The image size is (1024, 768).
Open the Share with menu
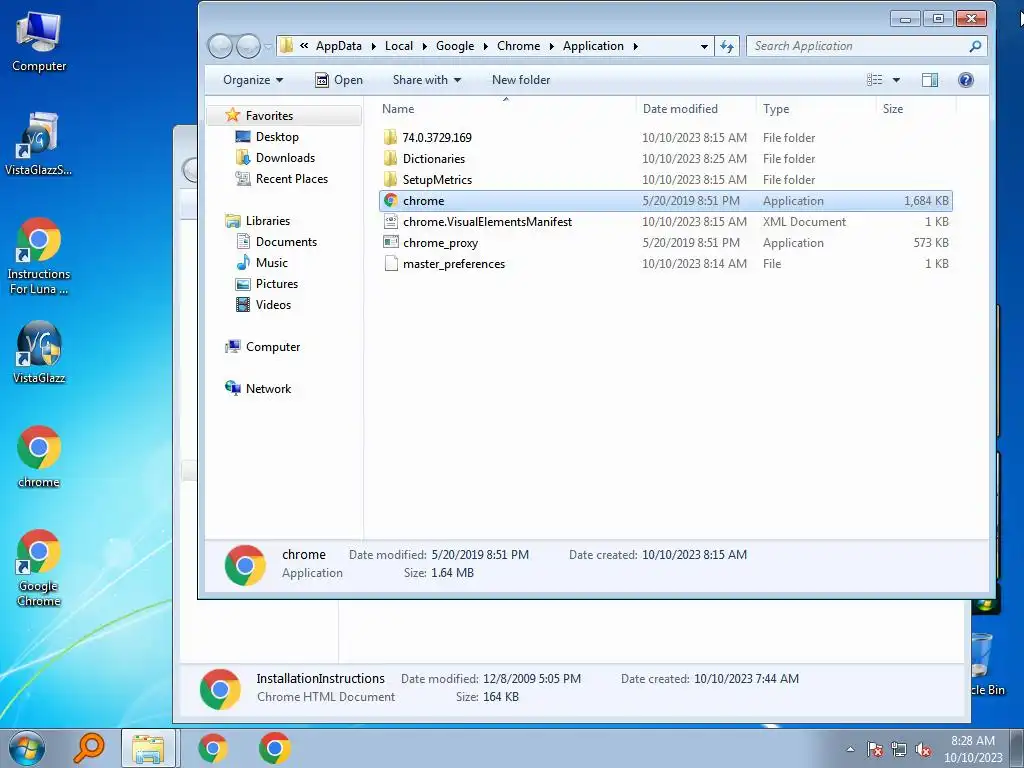click(426, 80)
